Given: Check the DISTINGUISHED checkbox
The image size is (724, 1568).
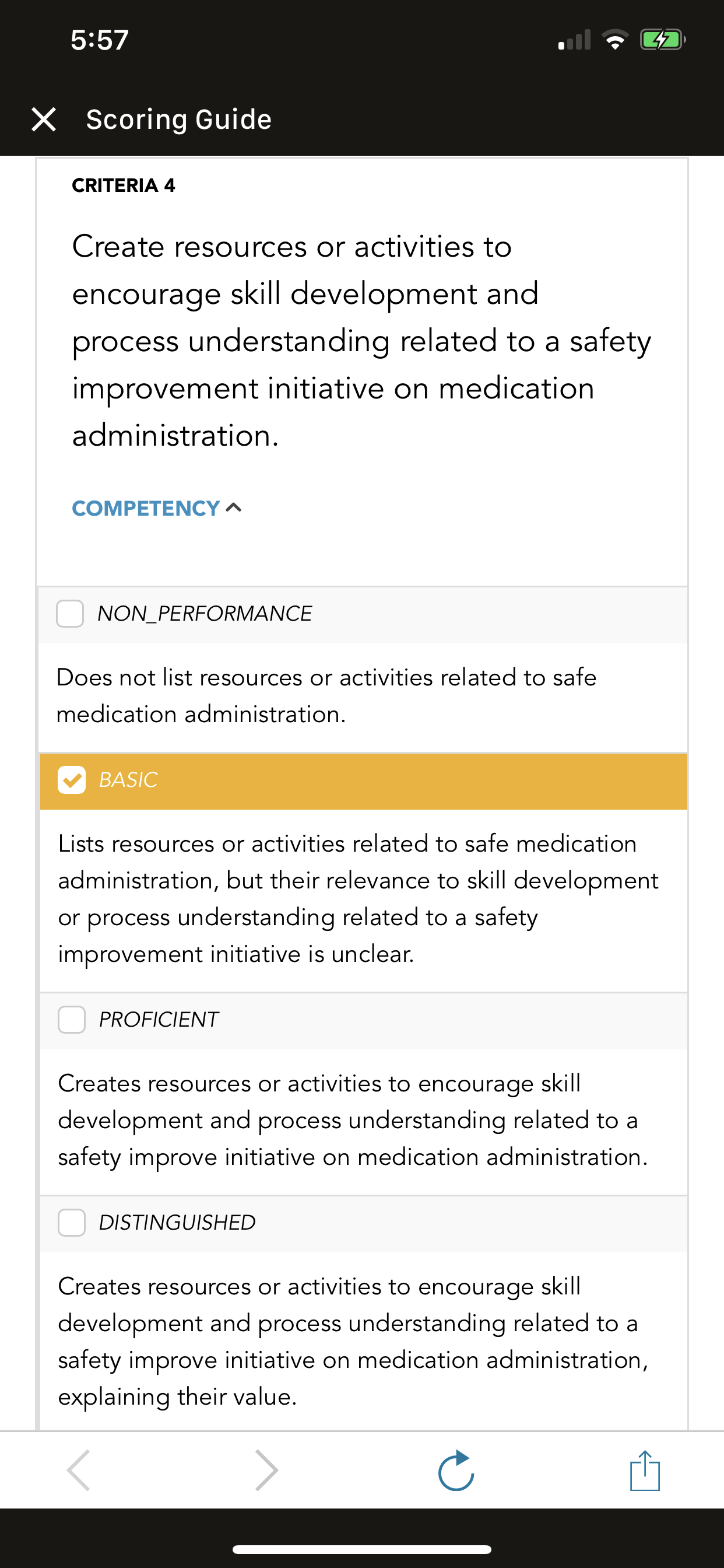Looking at the screenshot, I should tap(72, 1222).
